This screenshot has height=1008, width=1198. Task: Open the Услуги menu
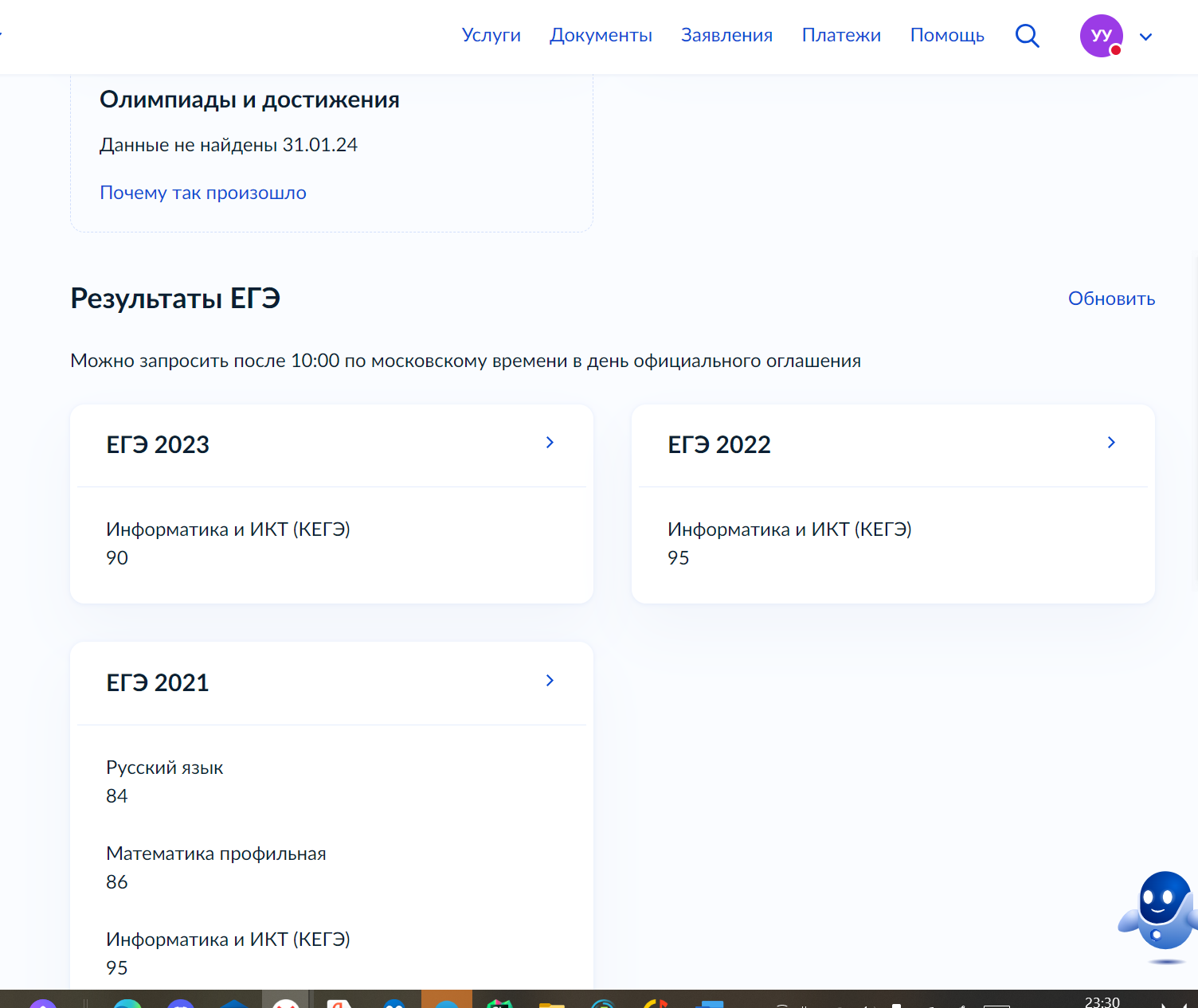491,36
